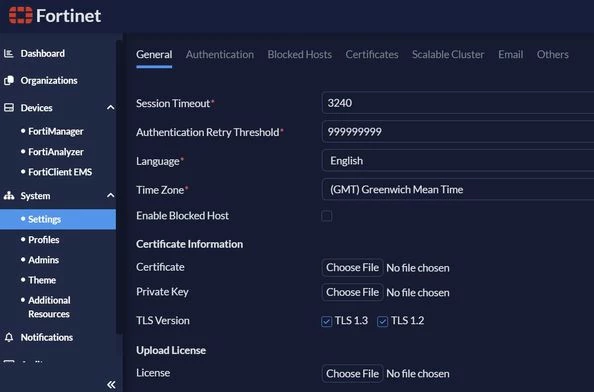Collapse the Devices section chevron
This screenshot has height=392, width=594.
[110, 108]
